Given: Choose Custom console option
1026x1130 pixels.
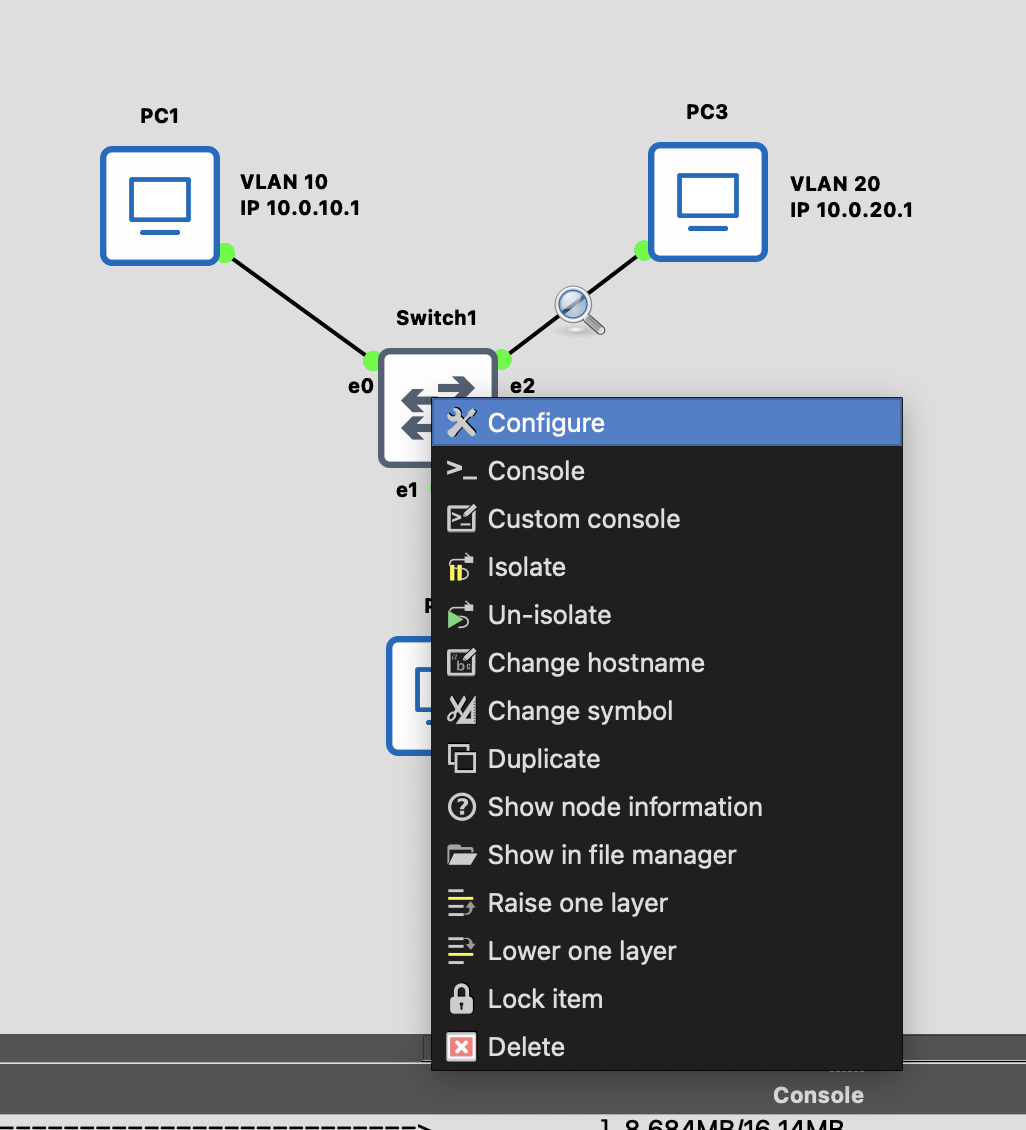Looking at the screenshot, I should point(583,519).
